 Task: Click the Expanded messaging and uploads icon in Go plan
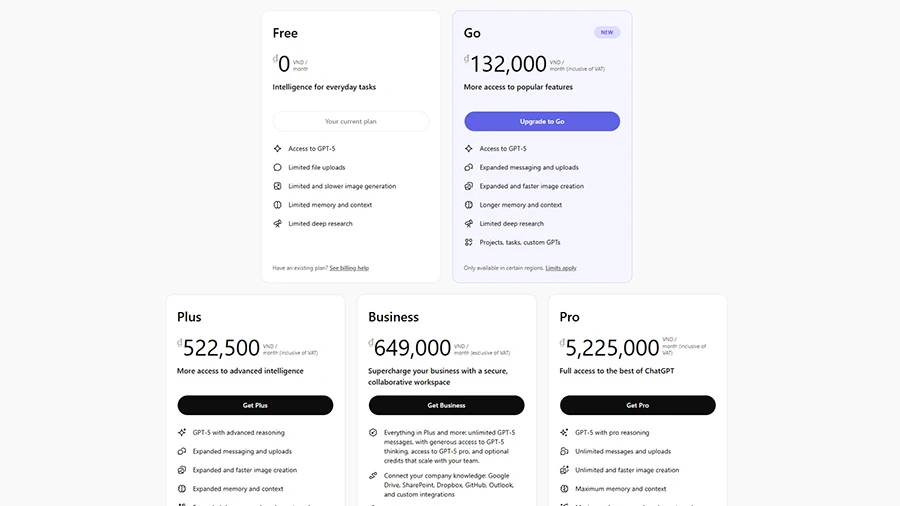point(469,168)
